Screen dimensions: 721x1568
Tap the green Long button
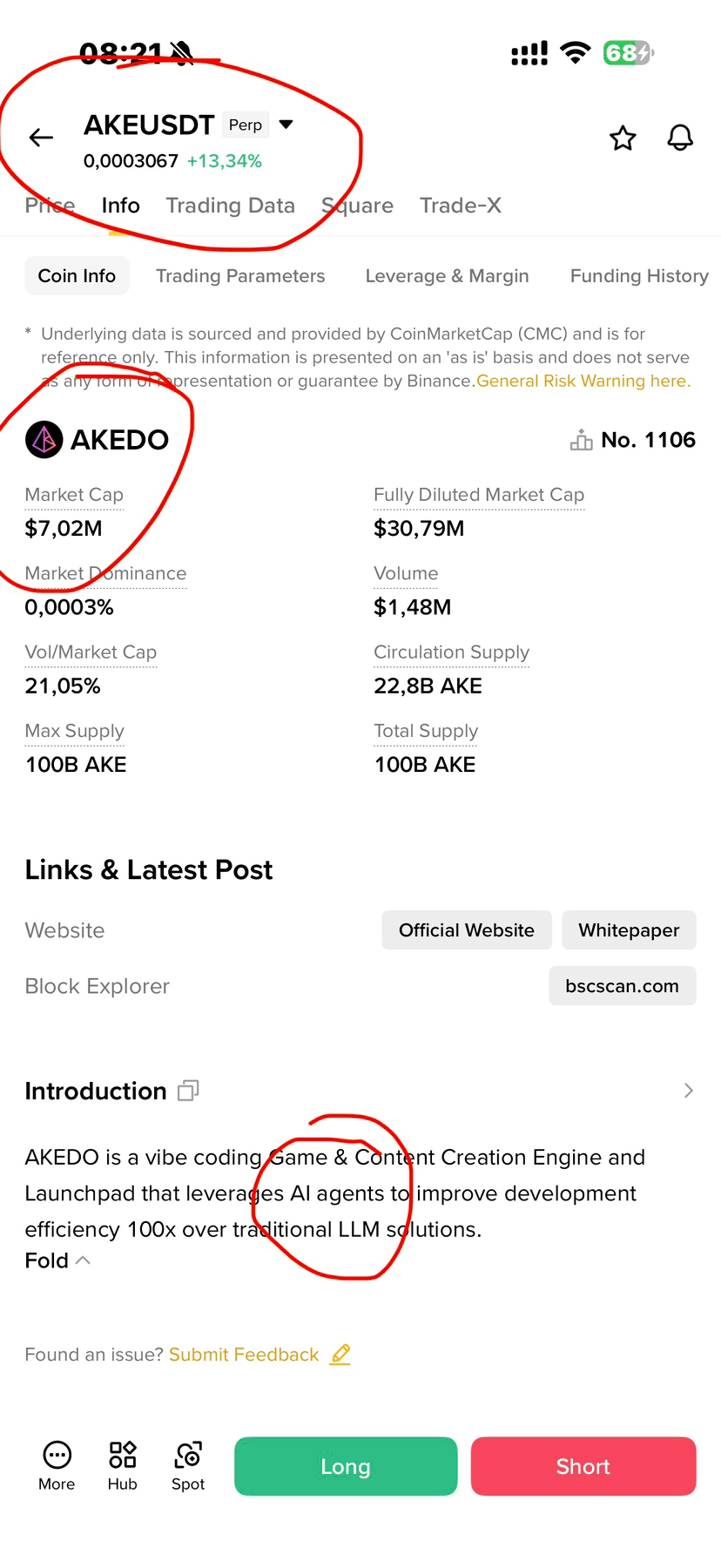(346, 1466)
